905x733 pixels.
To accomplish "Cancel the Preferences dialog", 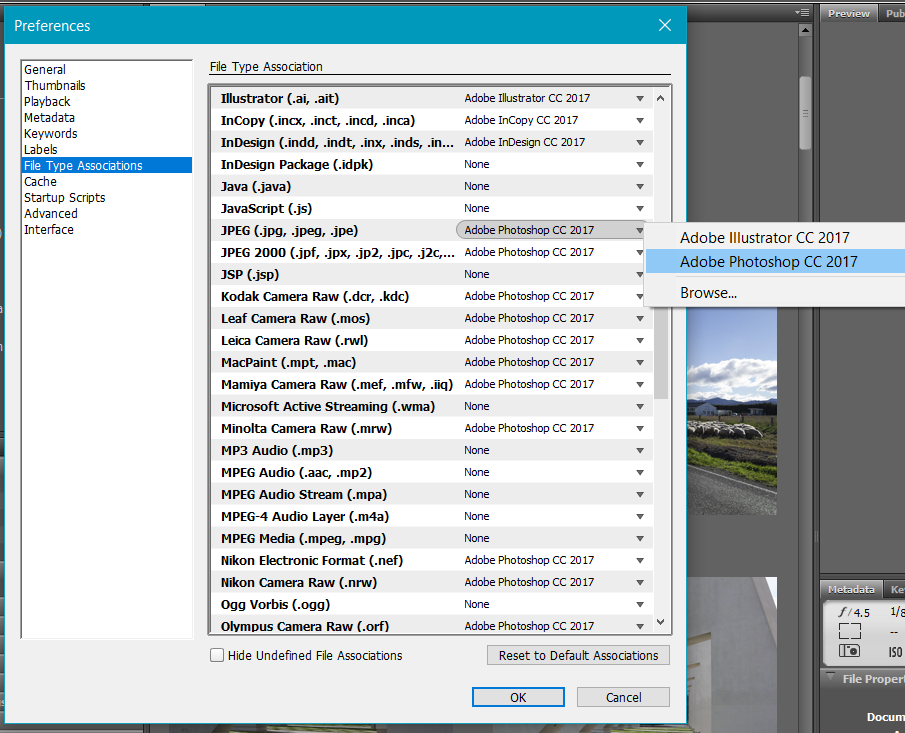I will pyautogui.click(x=623, y=697).
